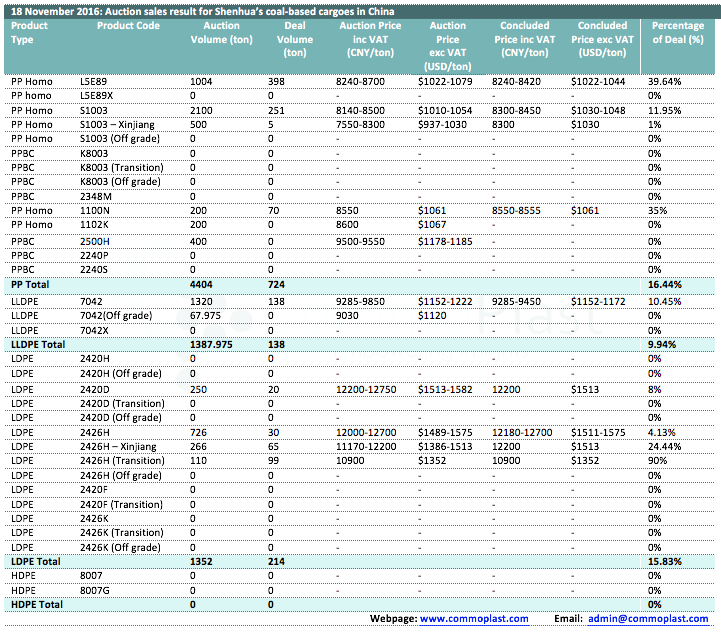The image size is (721, 634).
Task: Click the 2500H product code cell
Action: 95,241
